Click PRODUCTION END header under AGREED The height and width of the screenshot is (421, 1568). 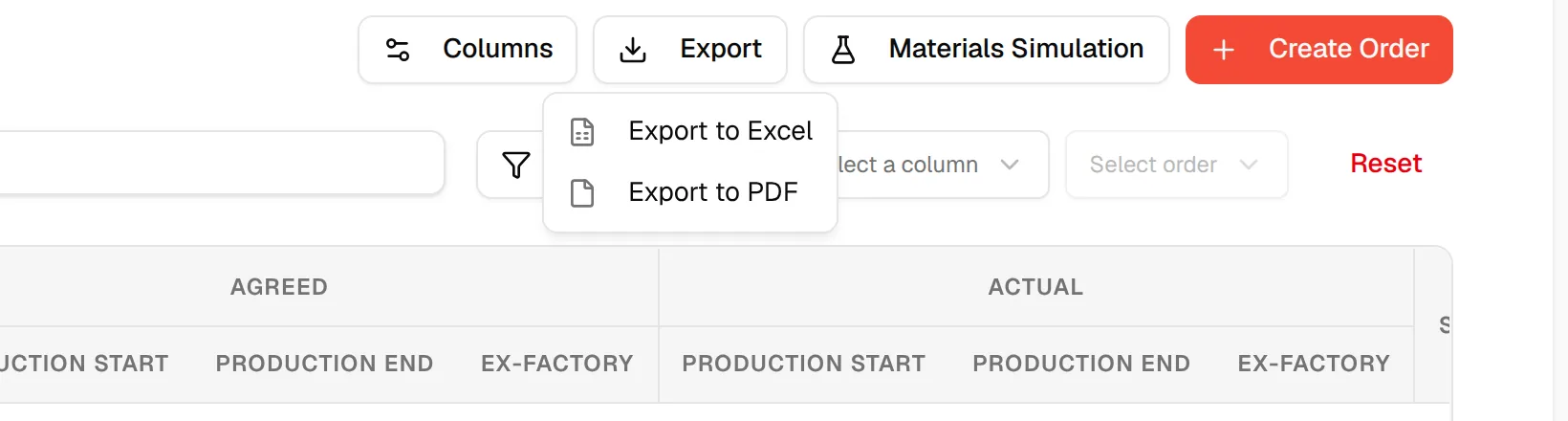coord(325,364)
